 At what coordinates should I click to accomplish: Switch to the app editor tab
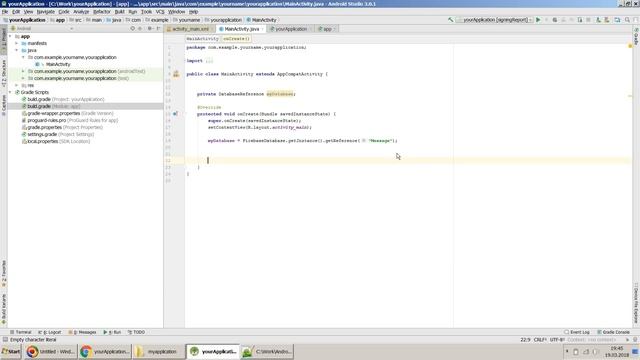click(327, 29)
